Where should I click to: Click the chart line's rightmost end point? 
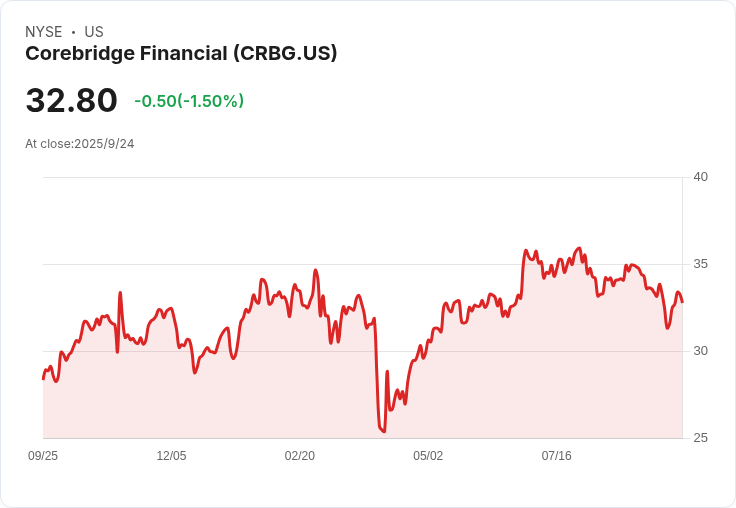(x=682, y=302)
